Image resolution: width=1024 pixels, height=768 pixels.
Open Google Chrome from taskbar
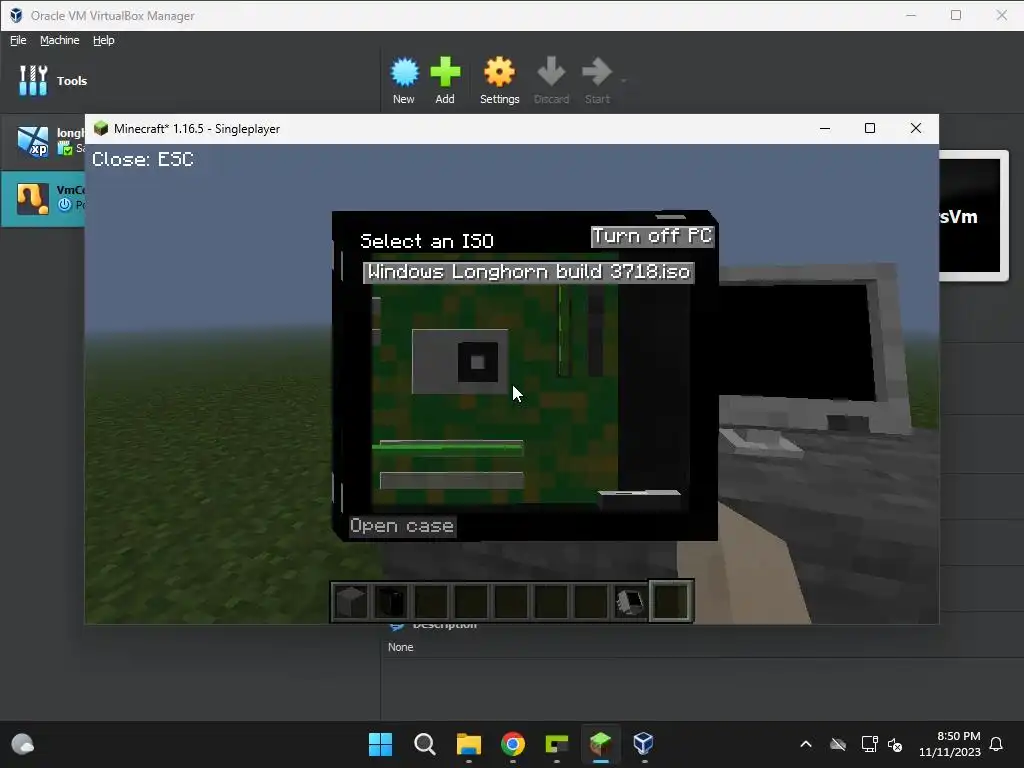513,744
